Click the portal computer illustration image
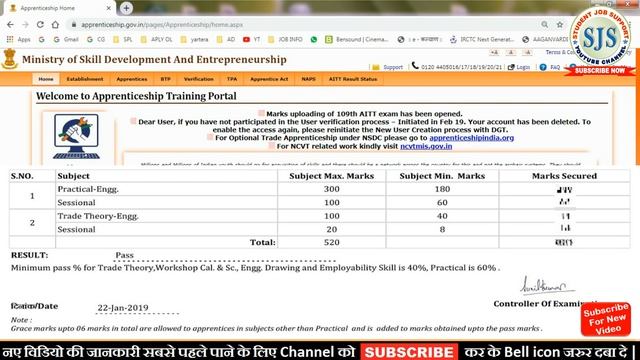 click(x=76, y=136)
